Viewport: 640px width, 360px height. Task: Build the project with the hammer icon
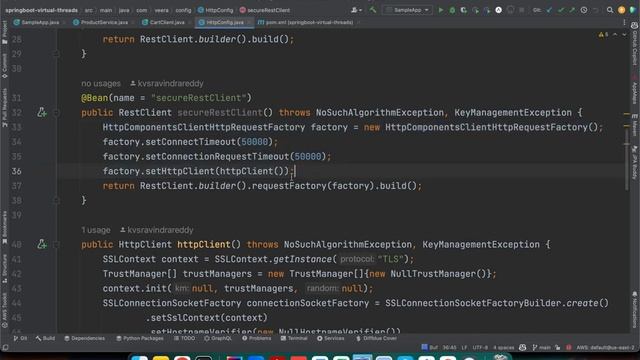coord(373,10)
